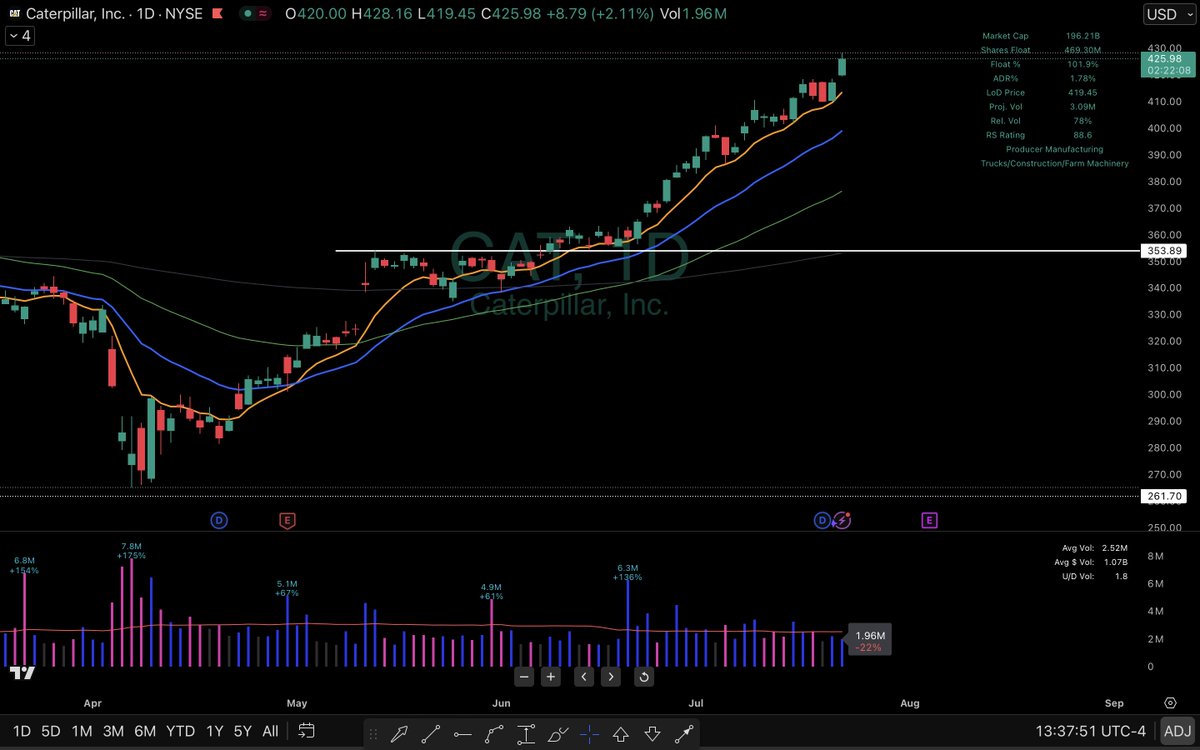Click the purple upcoming earnings E marker

coord(929,520)
